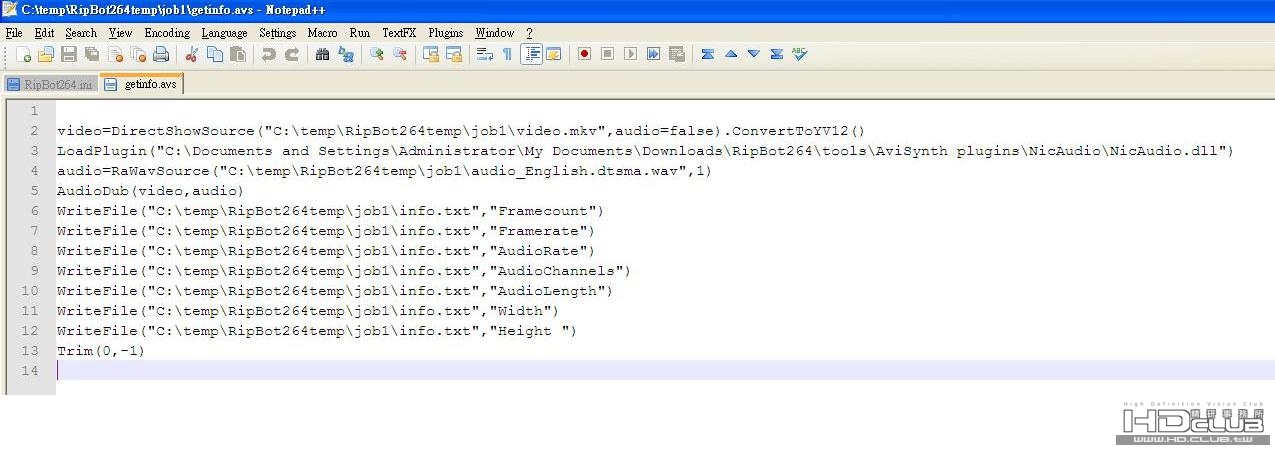Click the WriteFile "Framecount" line
This screenshot has width=1275, height=450.
330,211
